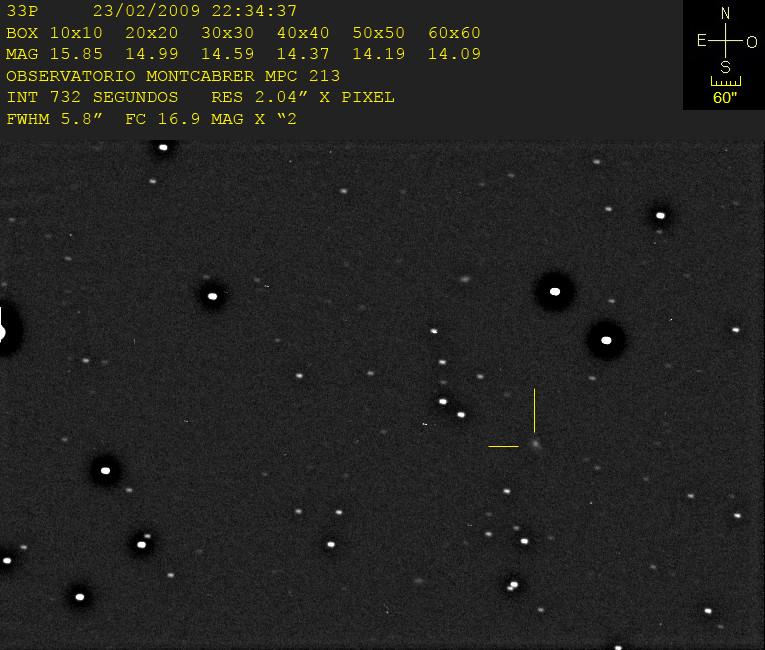Click the magnitude value "14.37"
Viewport: 765px width, 650px height.
303,54
